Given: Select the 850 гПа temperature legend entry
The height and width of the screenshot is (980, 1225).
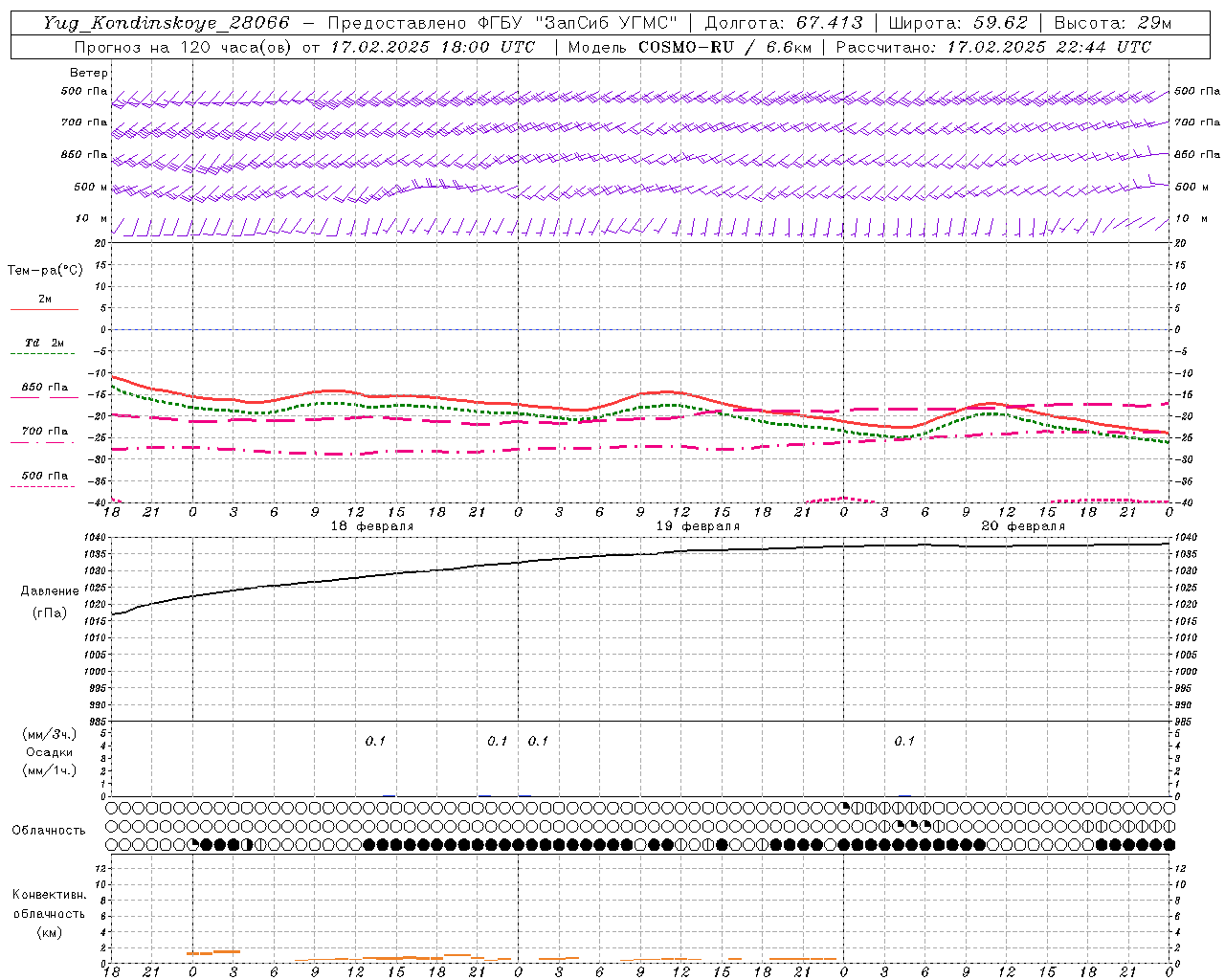Looking at the screenshot, I should pyautogui.click(x=44, y=388).
